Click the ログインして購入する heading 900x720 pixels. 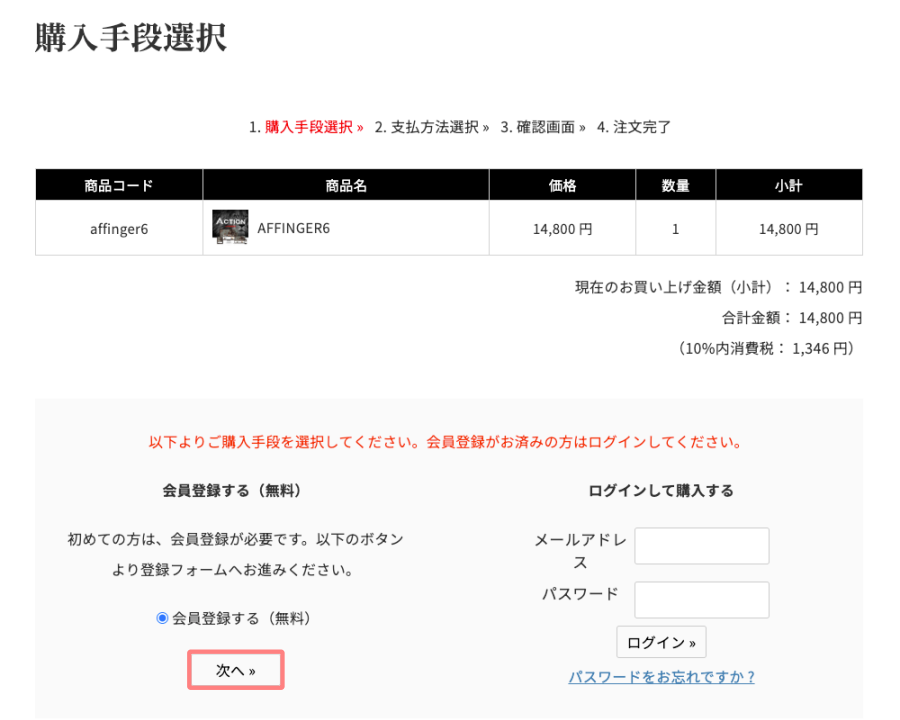point(661,491)
